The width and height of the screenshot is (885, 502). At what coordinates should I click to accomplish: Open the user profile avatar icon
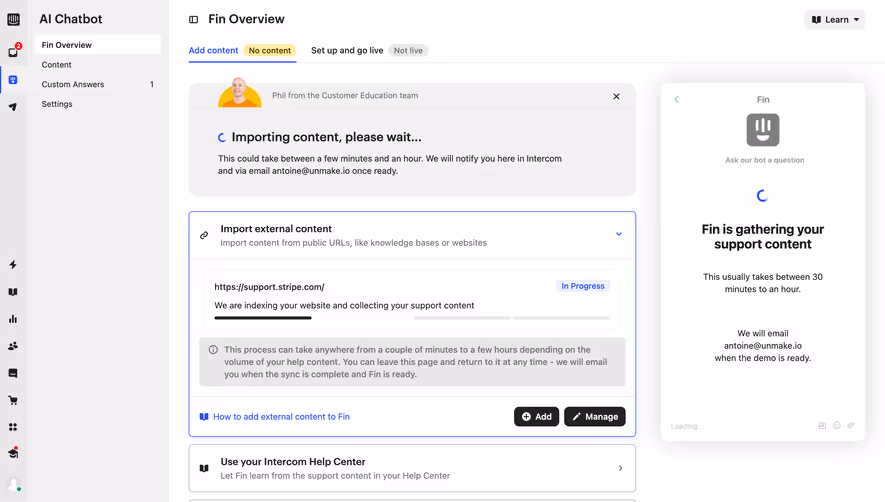coord(13,484)
